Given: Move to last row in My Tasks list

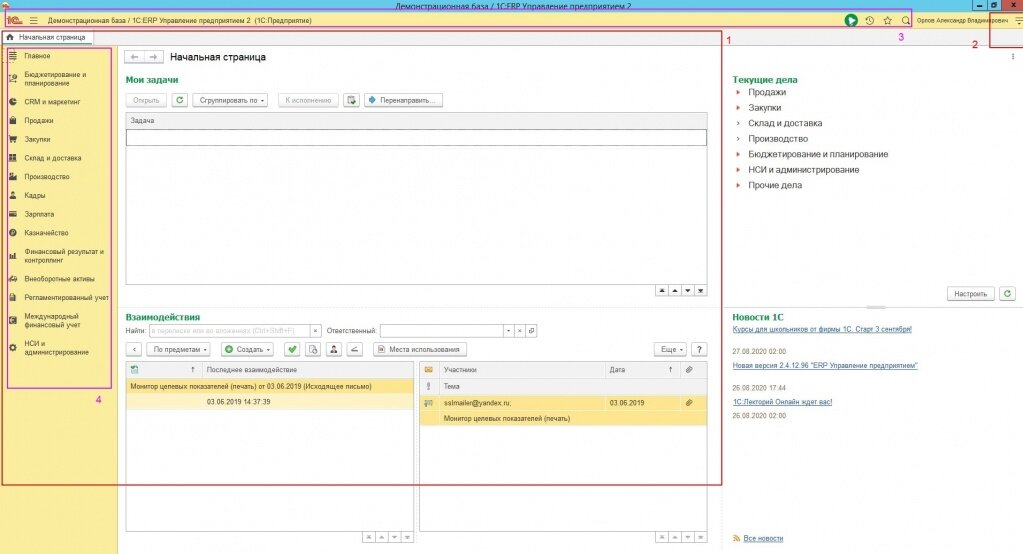Looking at the screenshot, I should click(700, 291).
